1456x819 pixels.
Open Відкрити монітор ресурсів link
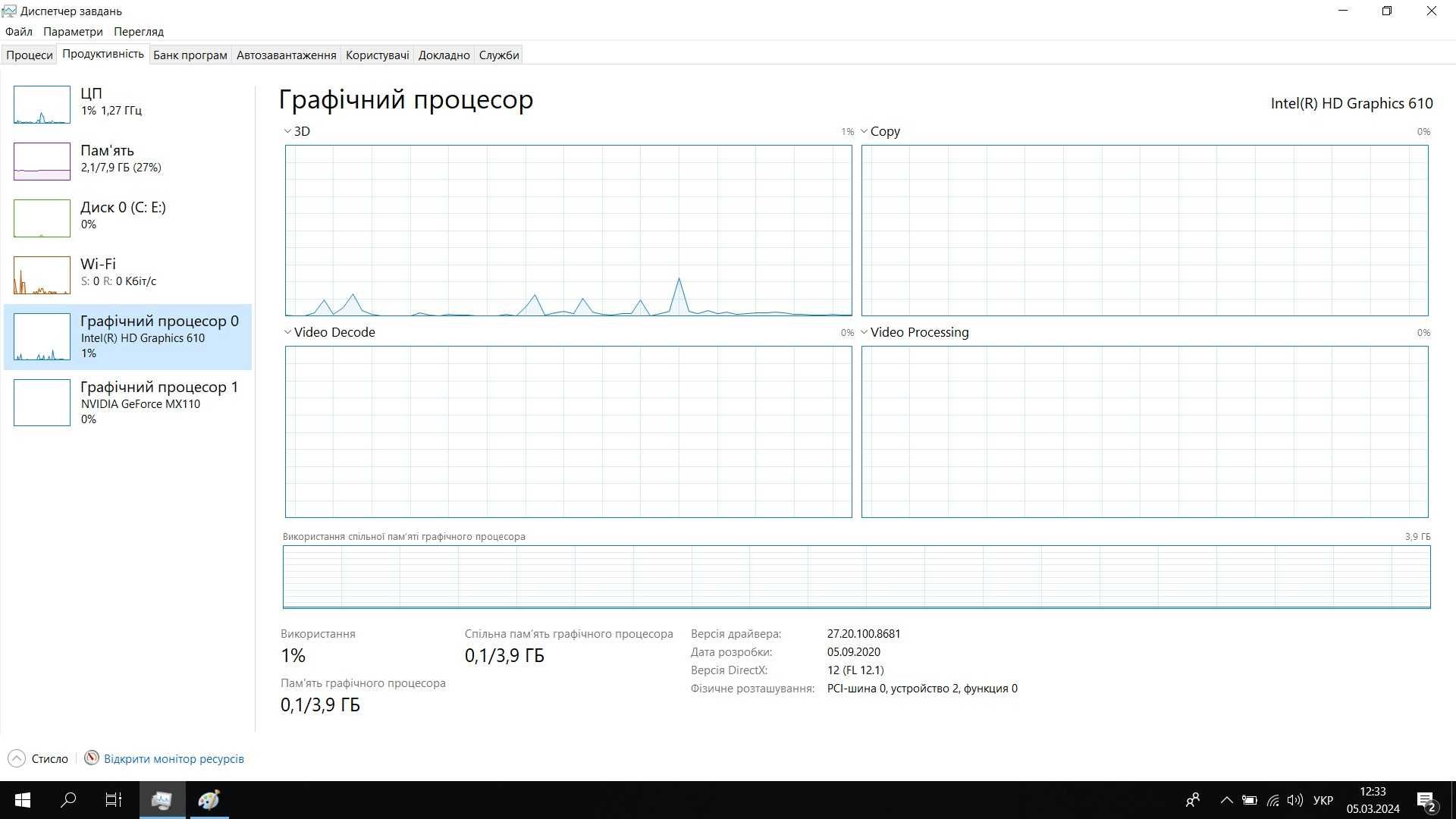174,758
